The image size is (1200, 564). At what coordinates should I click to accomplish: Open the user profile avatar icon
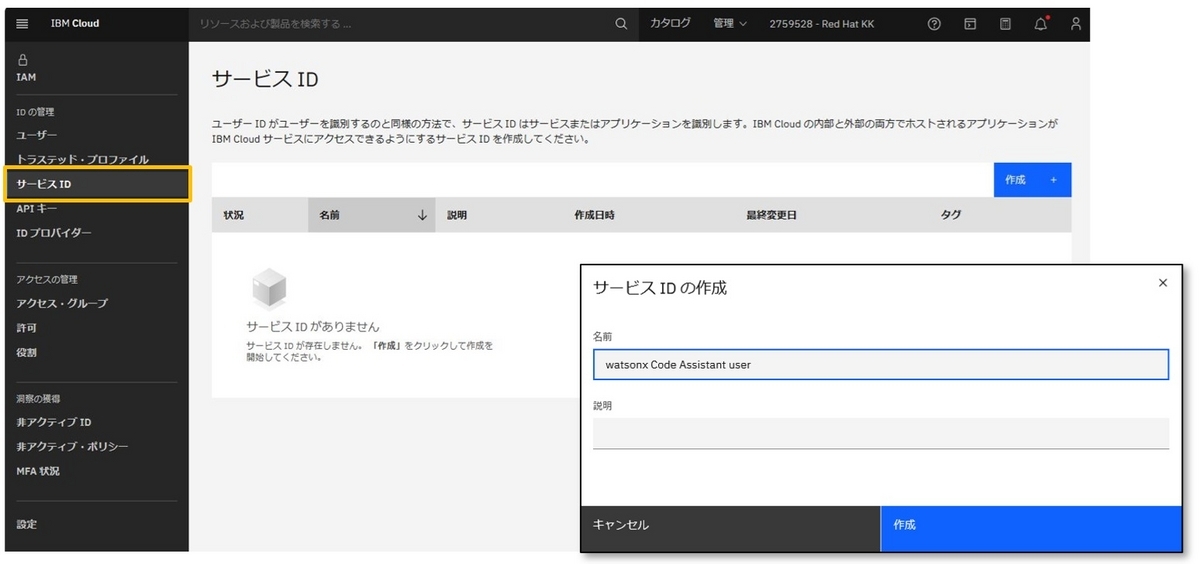click(x=1076, y=24)
